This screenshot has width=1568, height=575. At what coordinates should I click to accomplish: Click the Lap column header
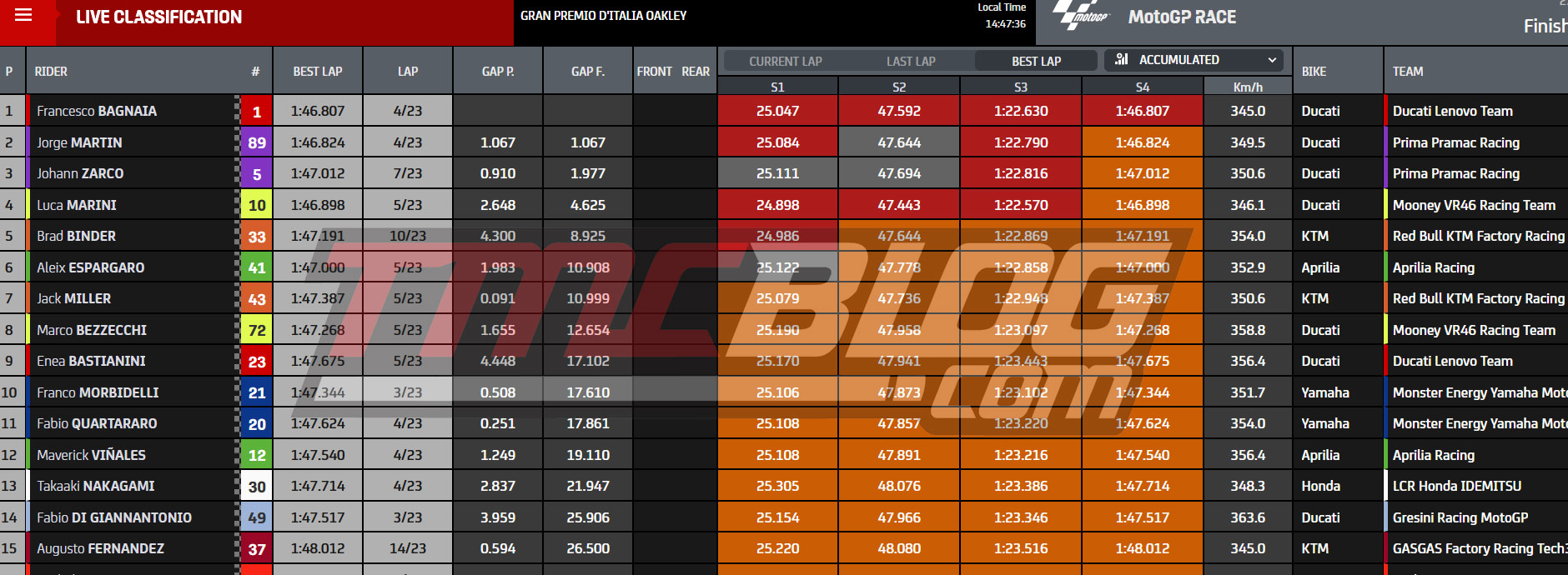click(408, 72)
